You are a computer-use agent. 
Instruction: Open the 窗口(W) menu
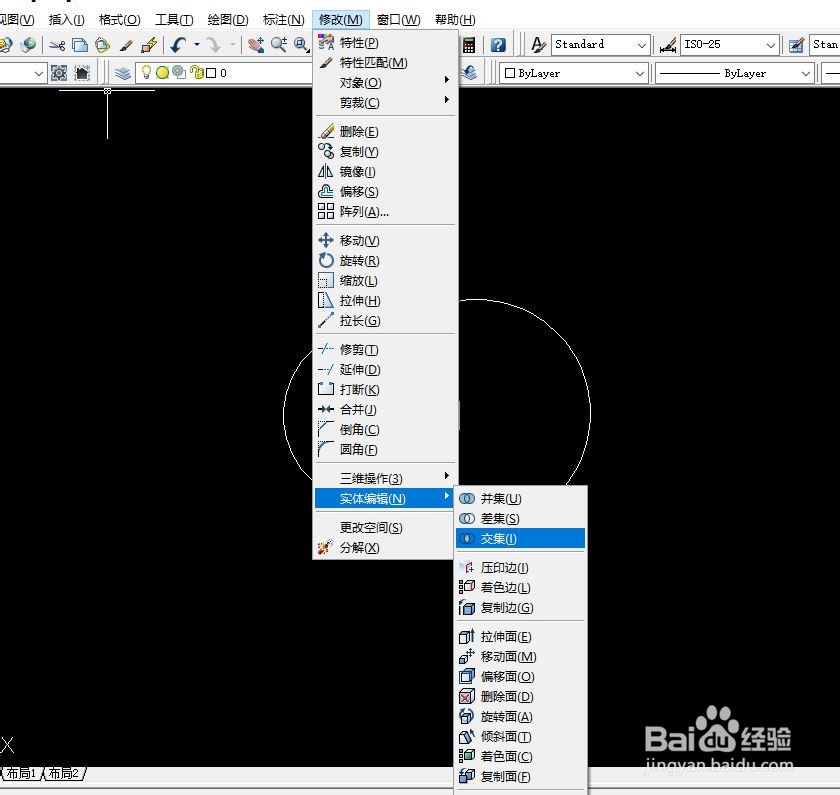click(x=398, y=20)
